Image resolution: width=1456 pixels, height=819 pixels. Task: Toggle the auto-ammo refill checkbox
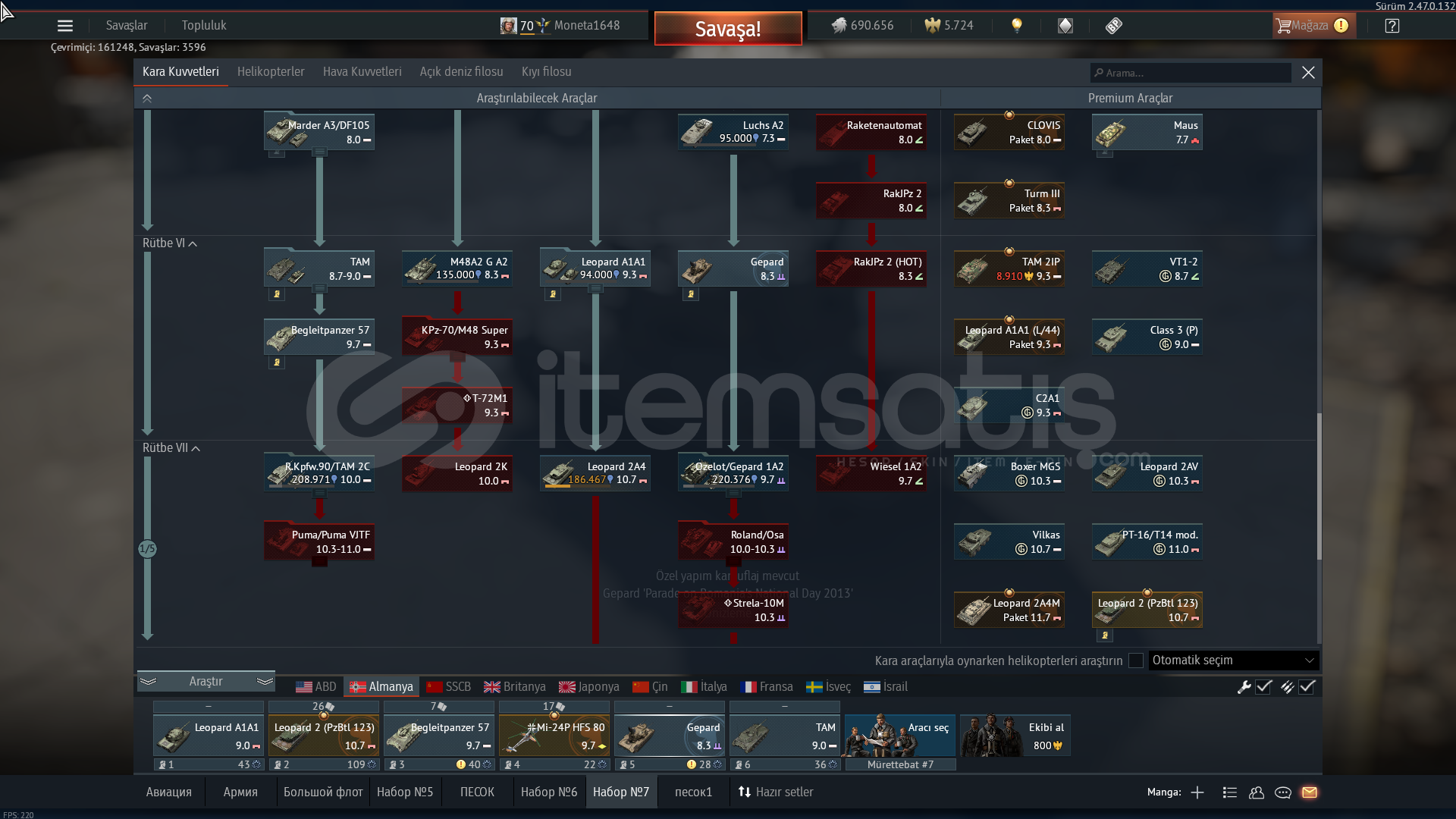pyautogui.click(x=1307, y=687)
